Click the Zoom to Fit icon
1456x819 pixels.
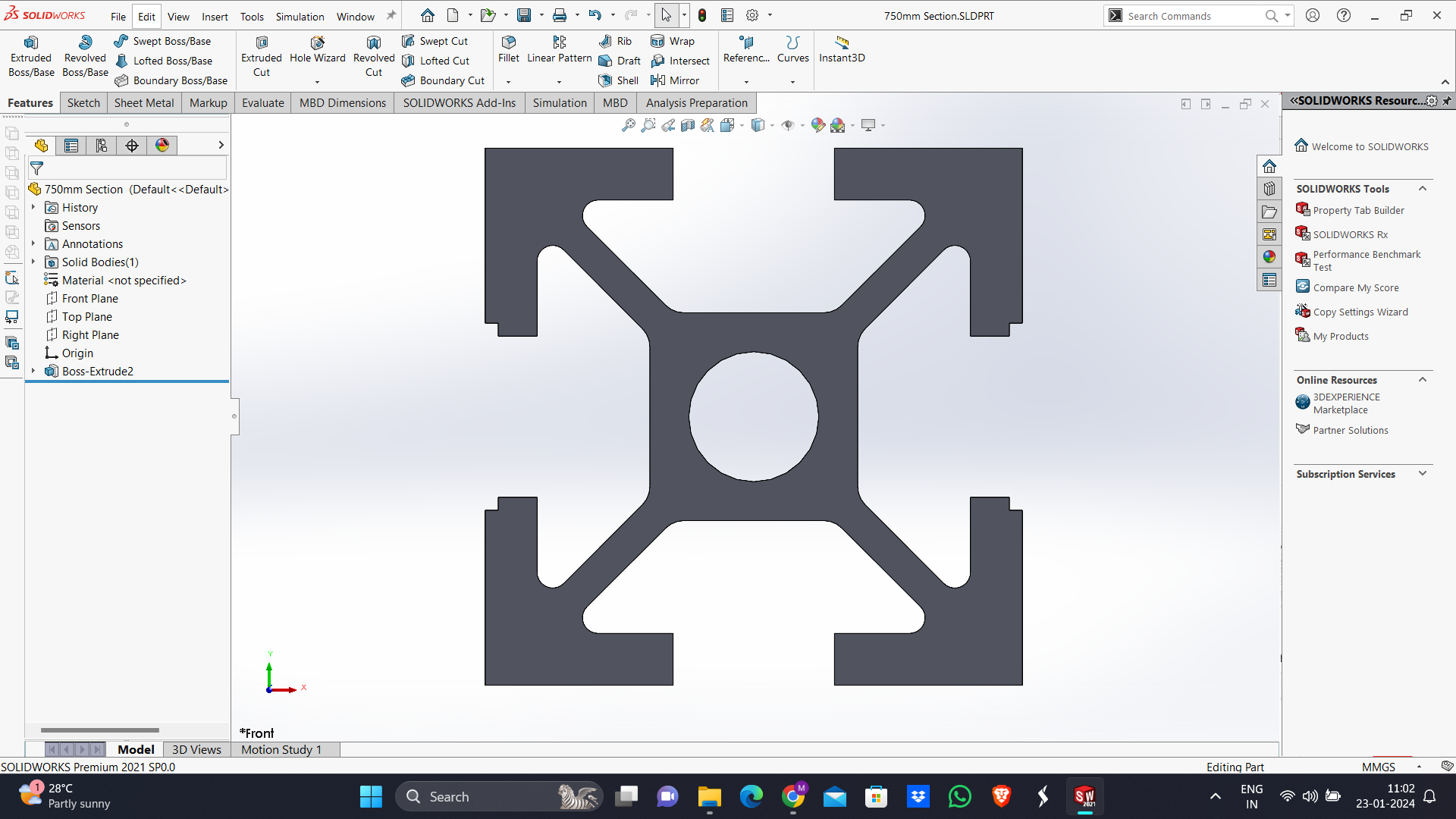628,125
